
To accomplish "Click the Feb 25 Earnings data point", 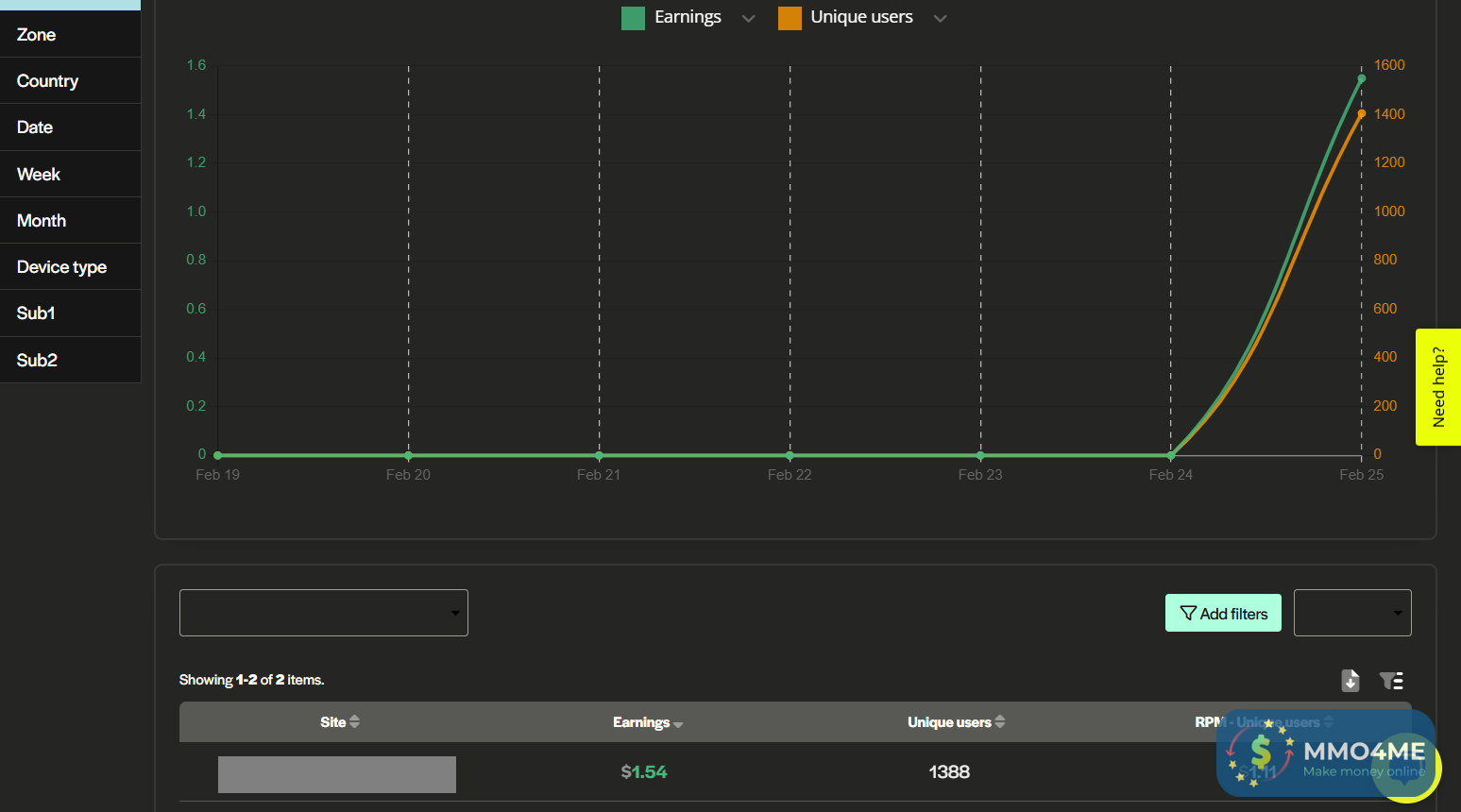I will point(1362,78).
